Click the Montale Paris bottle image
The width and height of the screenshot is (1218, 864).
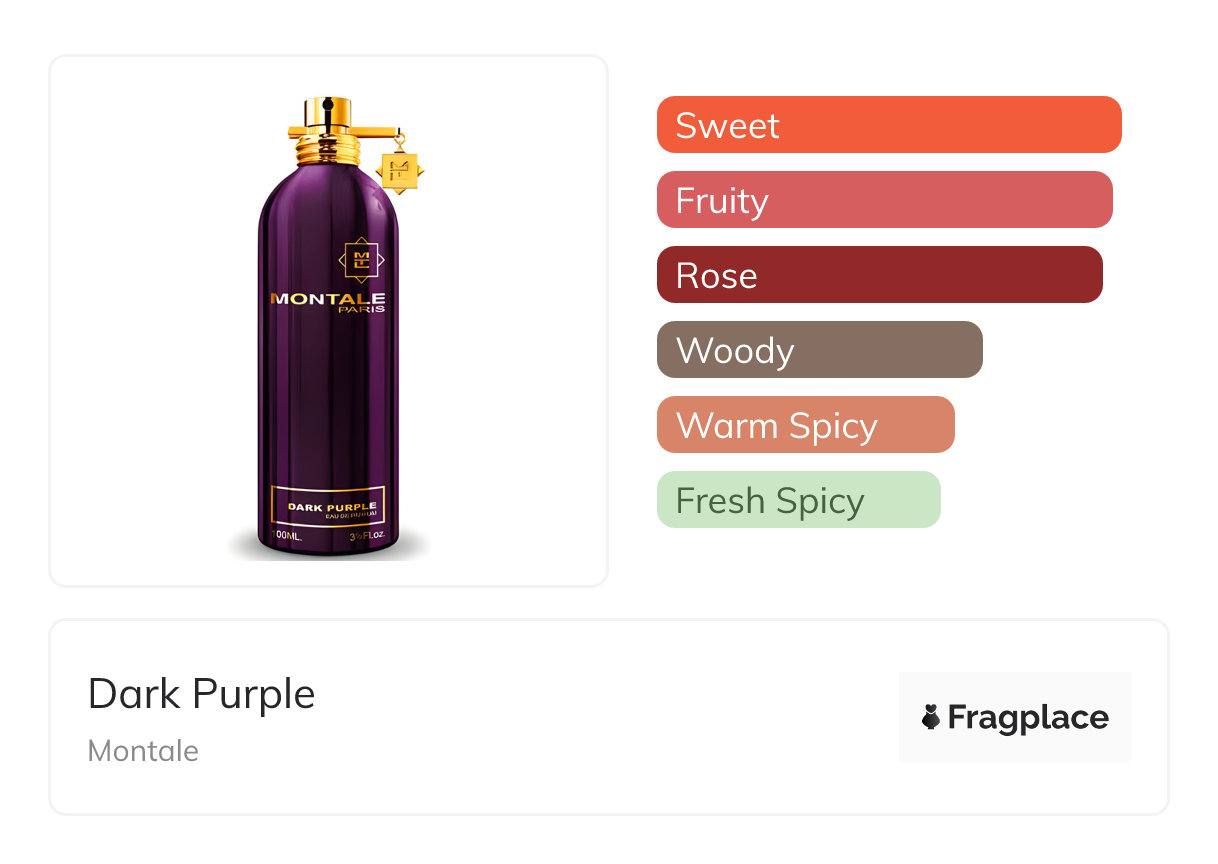(x=329, y=328)
